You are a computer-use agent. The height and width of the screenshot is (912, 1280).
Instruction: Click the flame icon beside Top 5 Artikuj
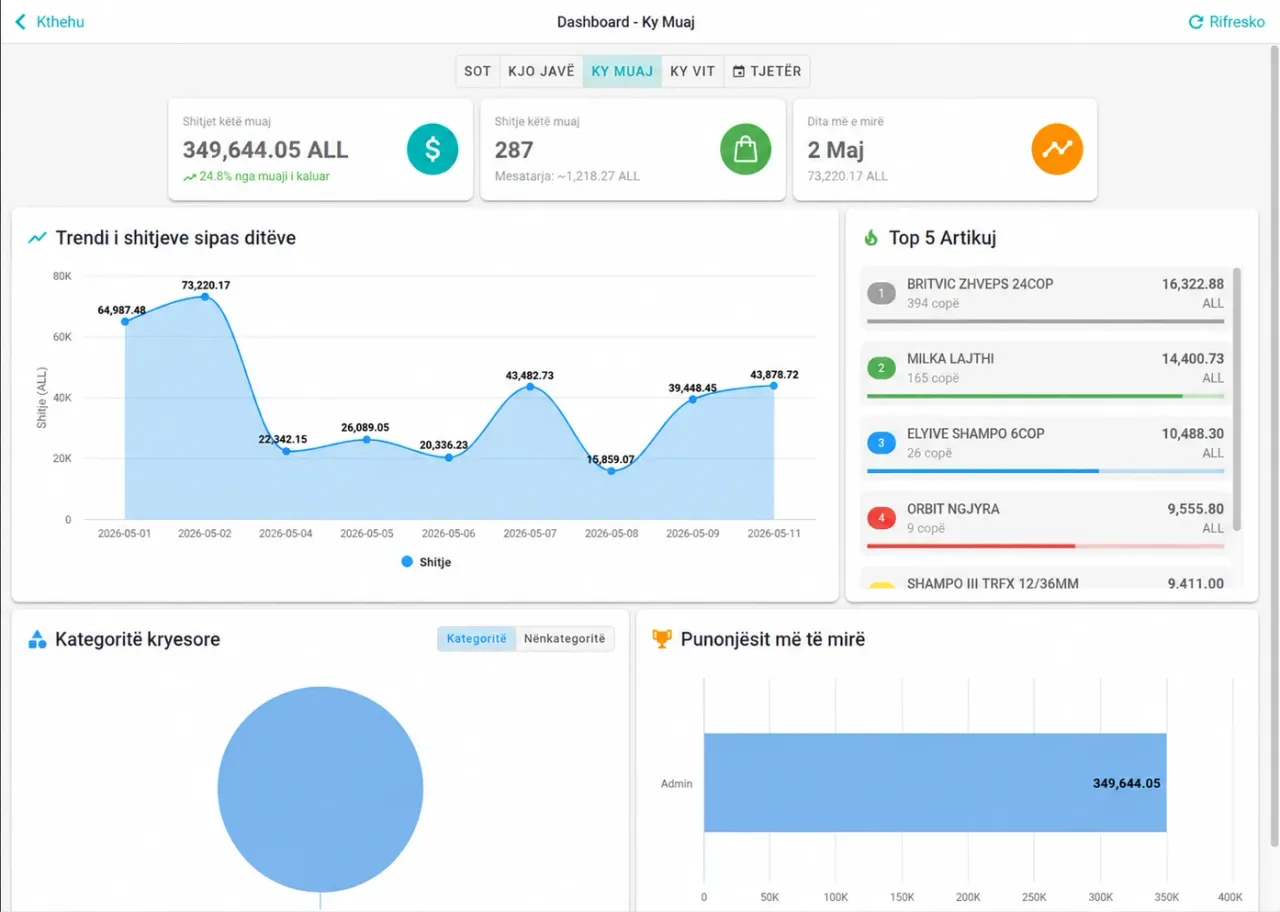pos(871,238)
